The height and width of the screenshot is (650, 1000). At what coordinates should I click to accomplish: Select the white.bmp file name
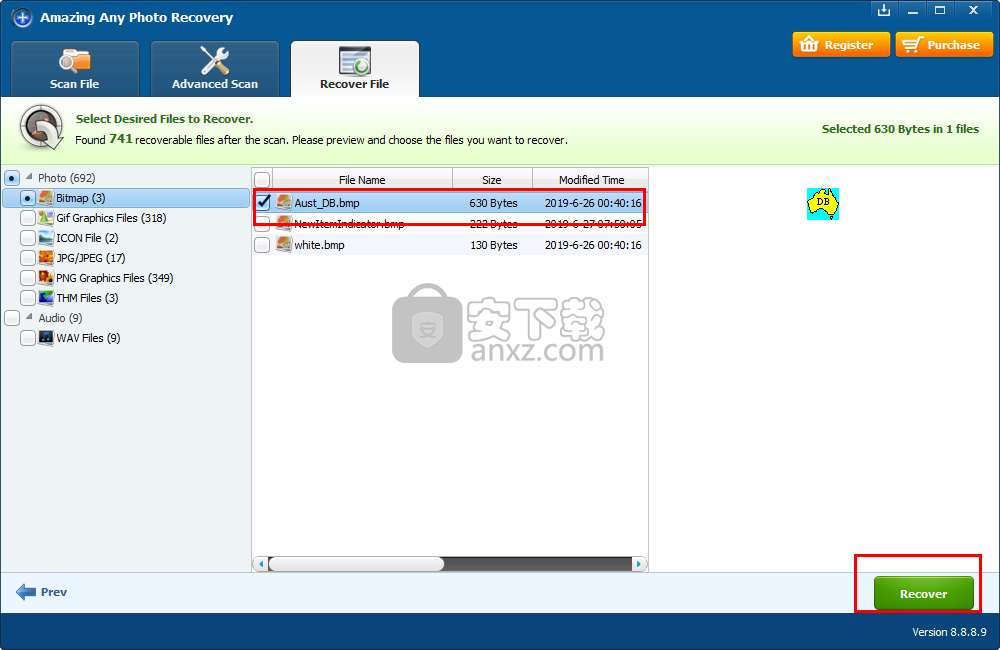pos(320,245)
